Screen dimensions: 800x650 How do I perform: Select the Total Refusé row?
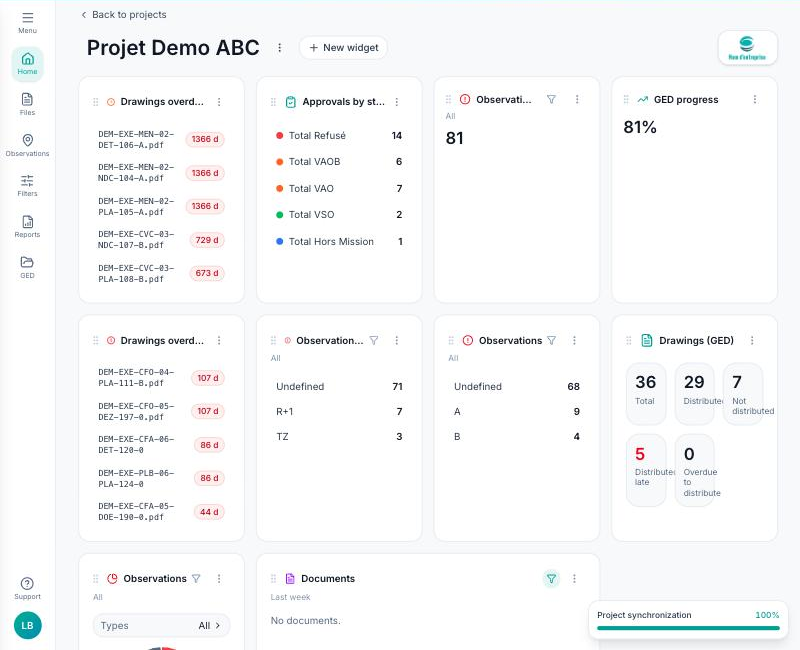[339, 136]
